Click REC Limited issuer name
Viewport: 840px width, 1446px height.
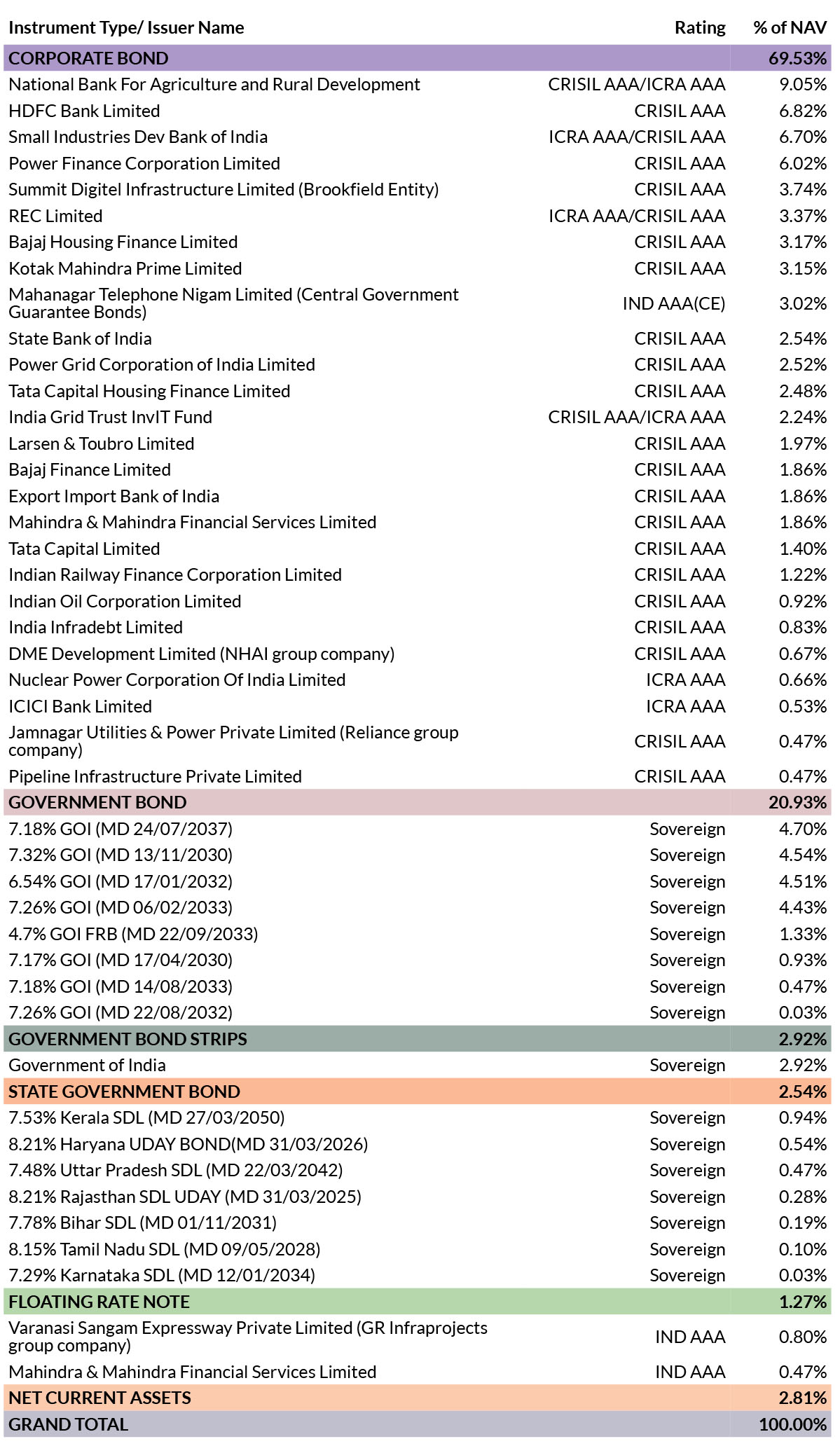tap(55, 216)
